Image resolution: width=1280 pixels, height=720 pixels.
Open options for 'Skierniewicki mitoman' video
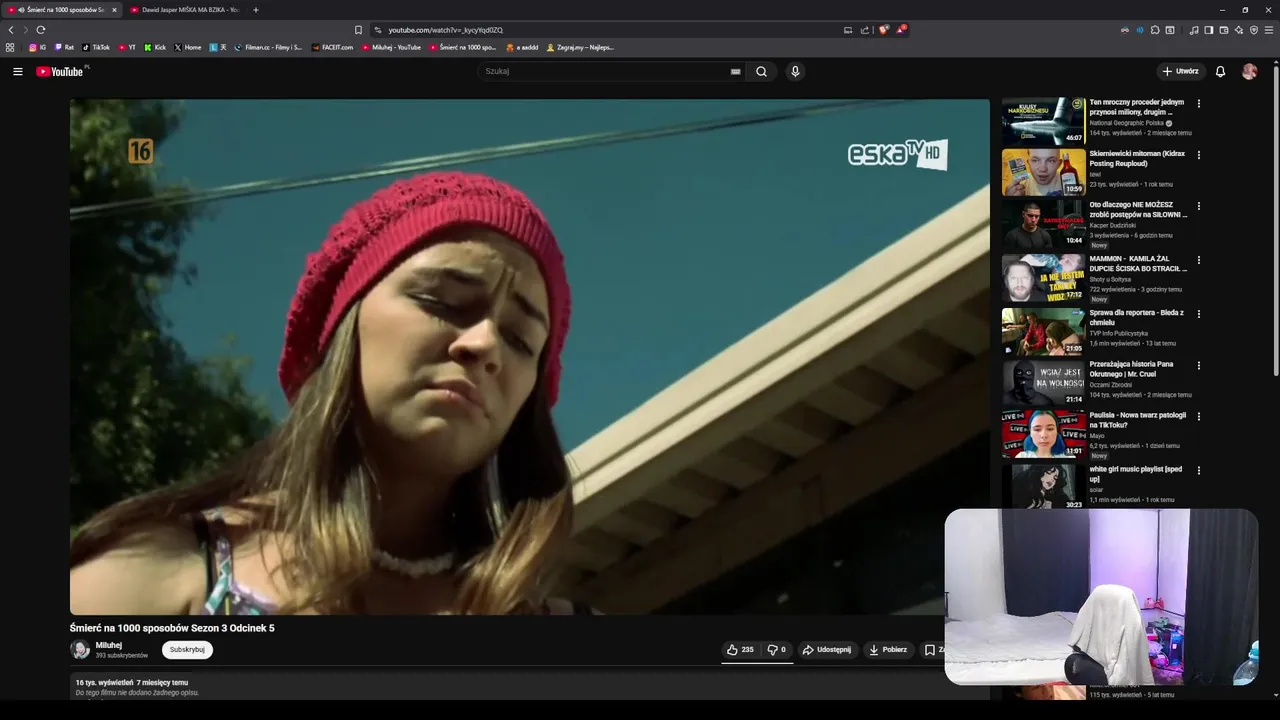pyautogui.click(x=1199, y=155)
